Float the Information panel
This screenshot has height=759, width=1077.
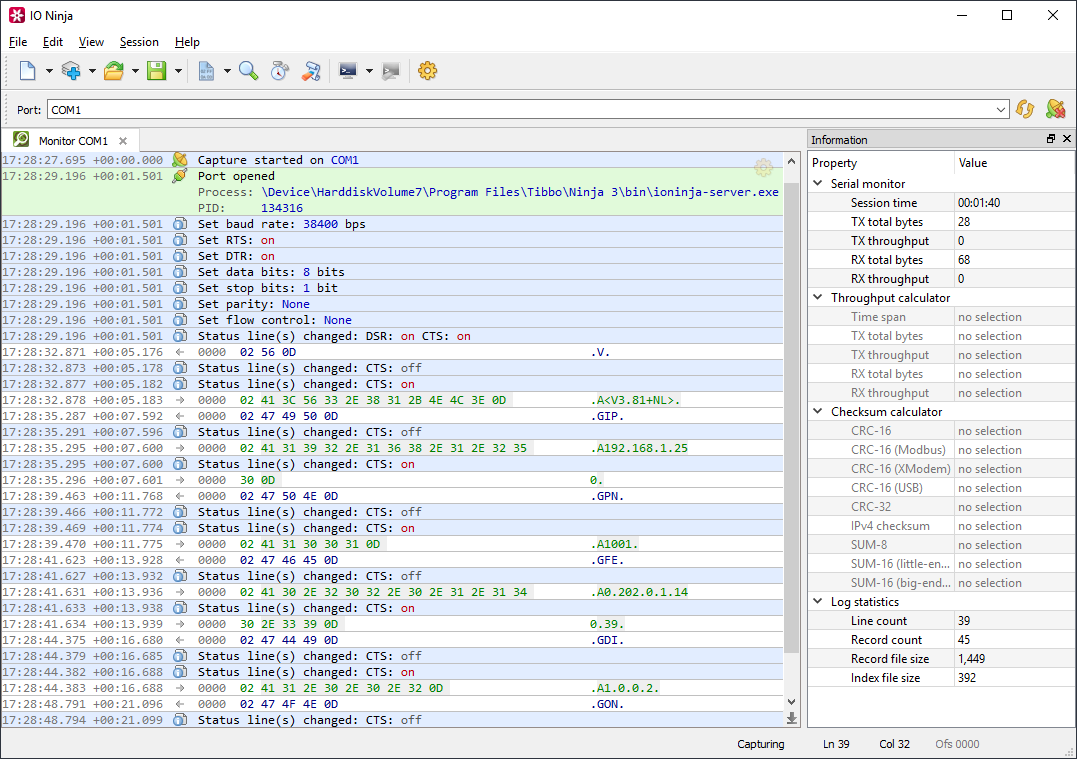[1051, 139]
